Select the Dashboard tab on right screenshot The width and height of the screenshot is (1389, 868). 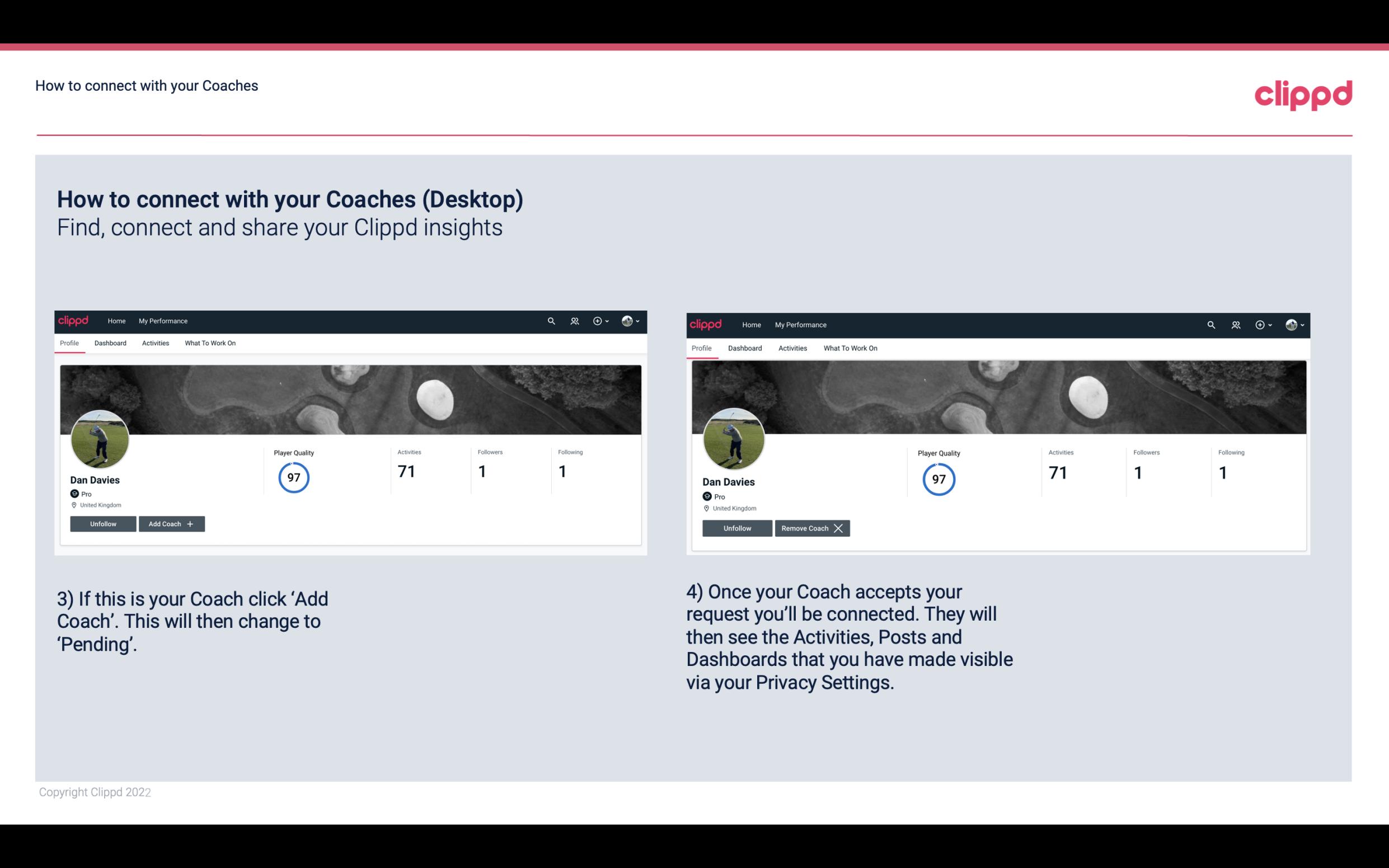(744, 347)
